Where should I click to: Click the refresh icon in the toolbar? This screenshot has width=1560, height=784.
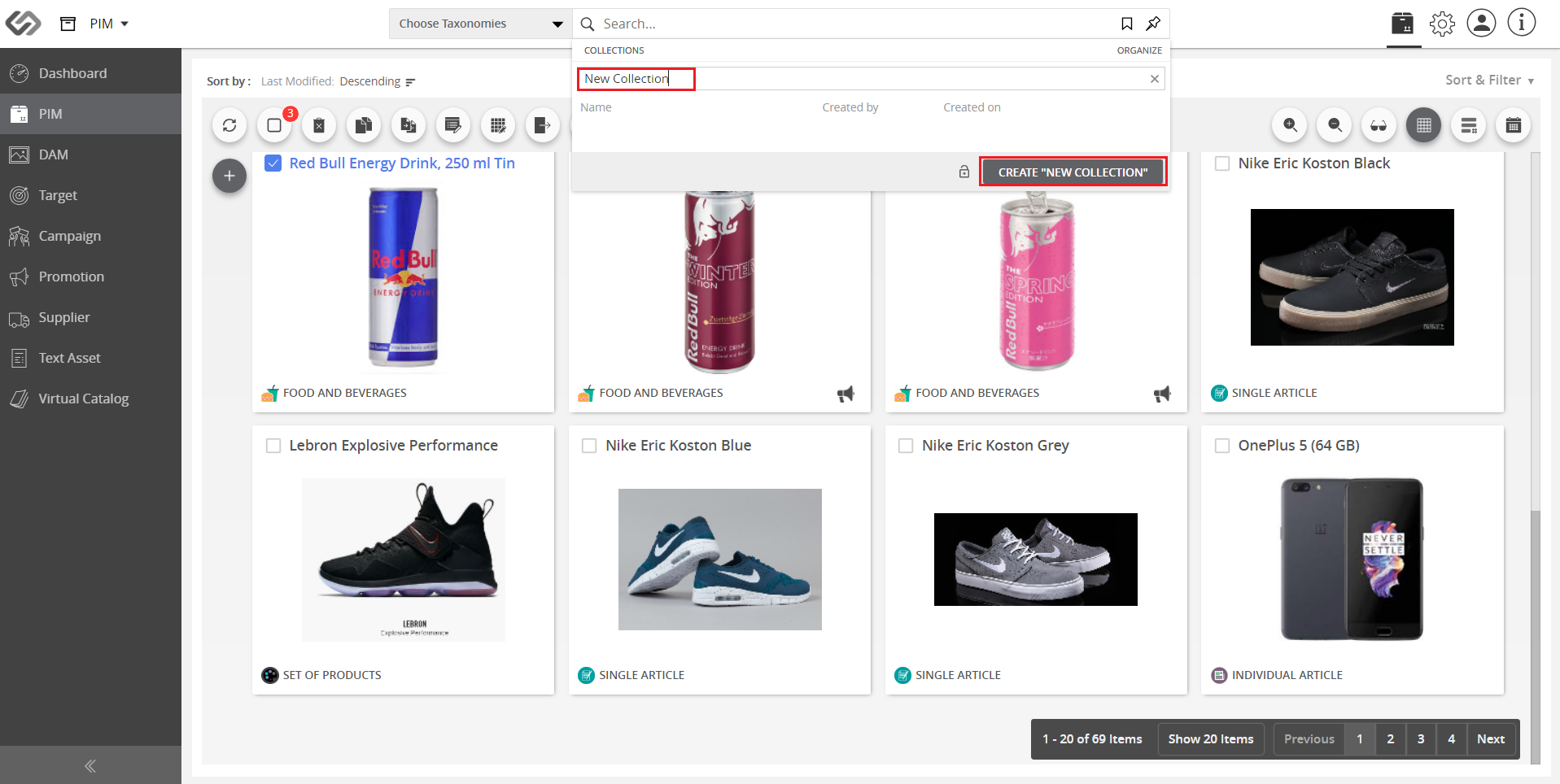[229, 125]
